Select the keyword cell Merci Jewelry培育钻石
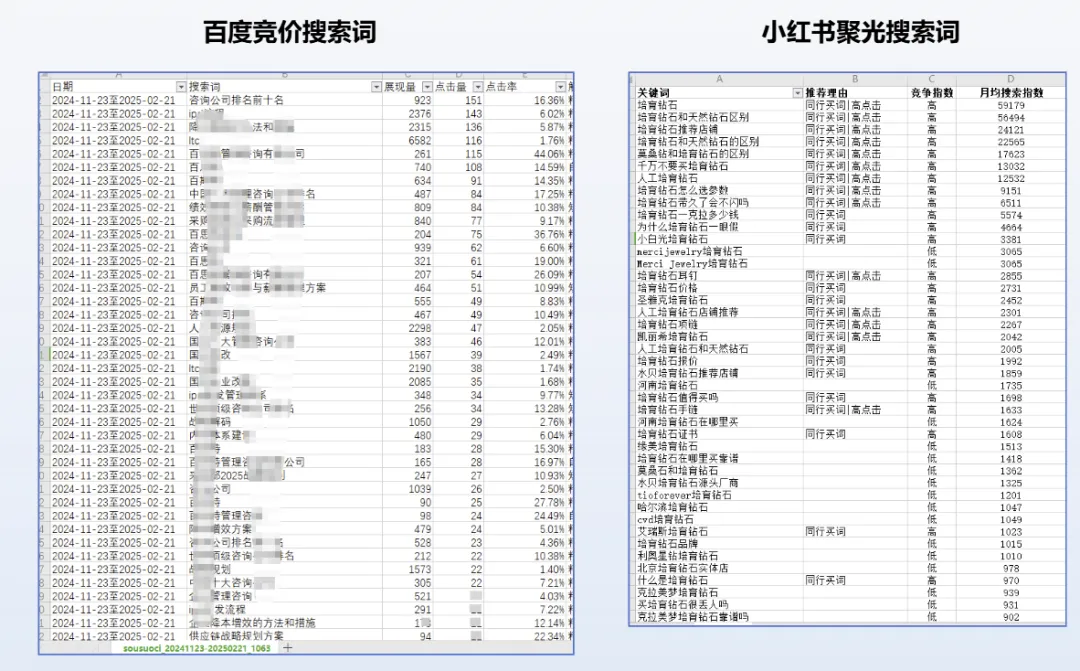The width and height of the screenshot is (1080, 671). [719, 263]
